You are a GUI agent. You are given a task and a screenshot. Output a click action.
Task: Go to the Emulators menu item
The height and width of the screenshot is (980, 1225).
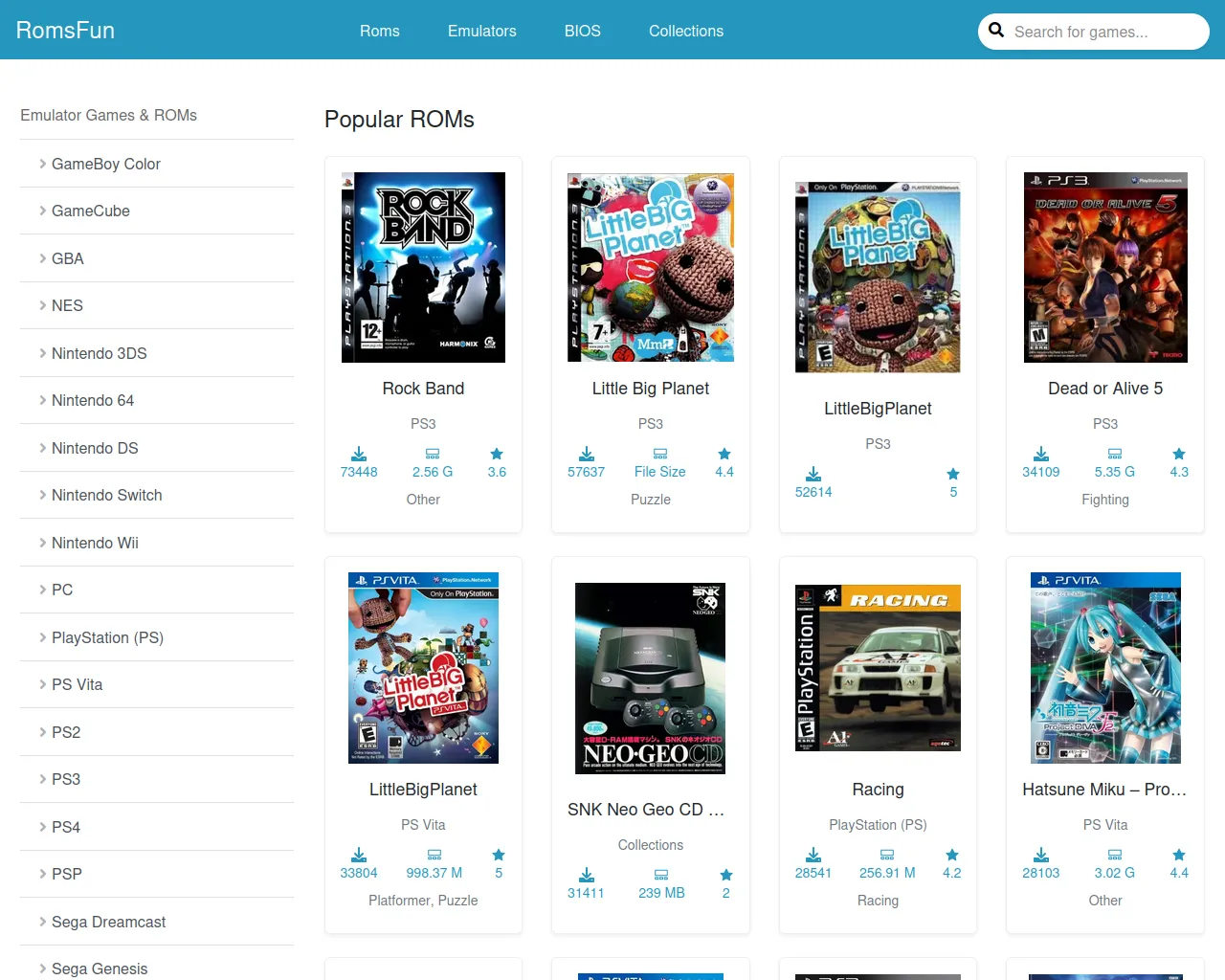(481, 31)
